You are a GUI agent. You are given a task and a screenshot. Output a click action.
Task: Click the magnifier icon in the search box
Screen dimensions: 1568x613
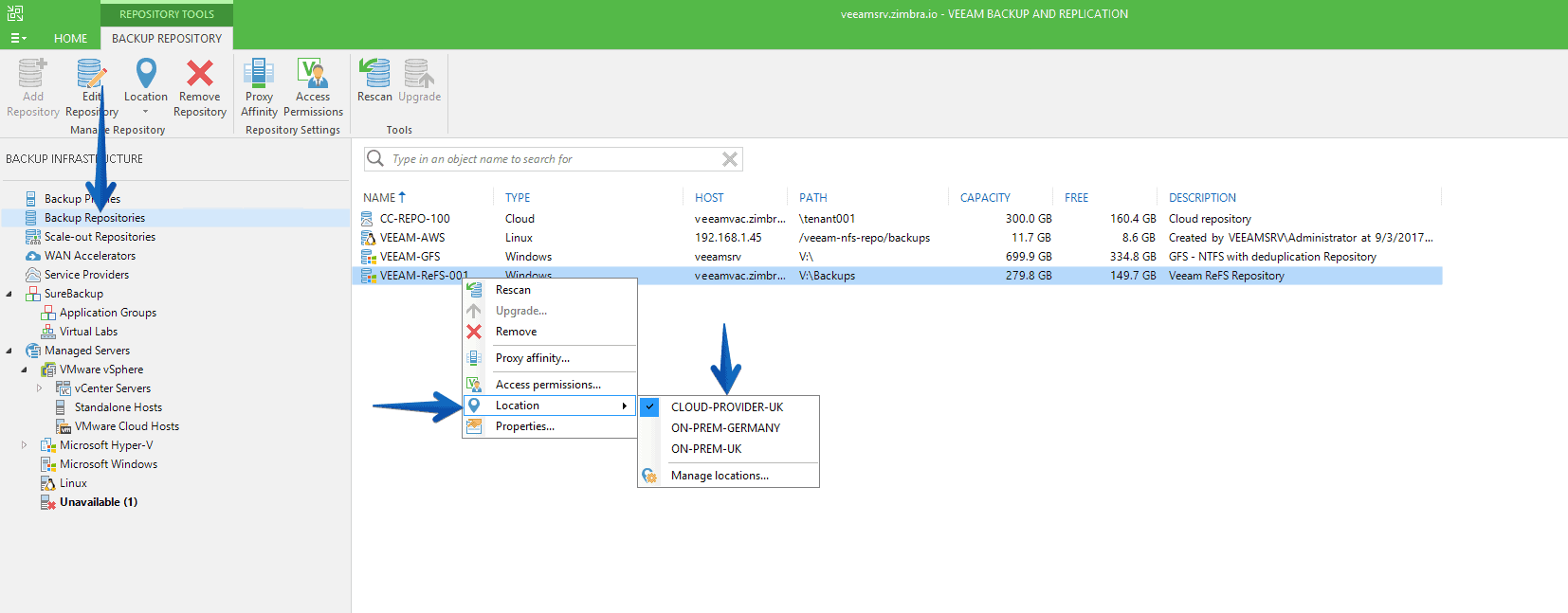(x=375, y=158)
